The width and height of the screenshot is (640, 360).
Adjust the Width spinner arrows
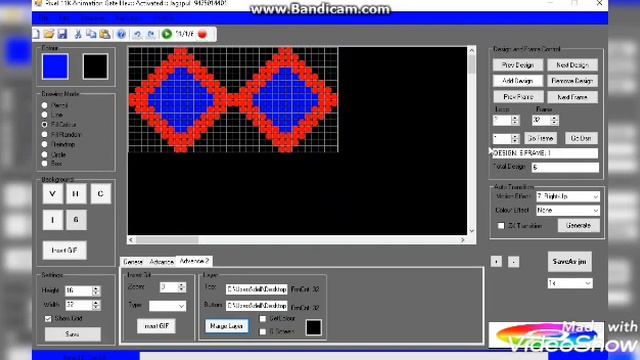(96, 305)
